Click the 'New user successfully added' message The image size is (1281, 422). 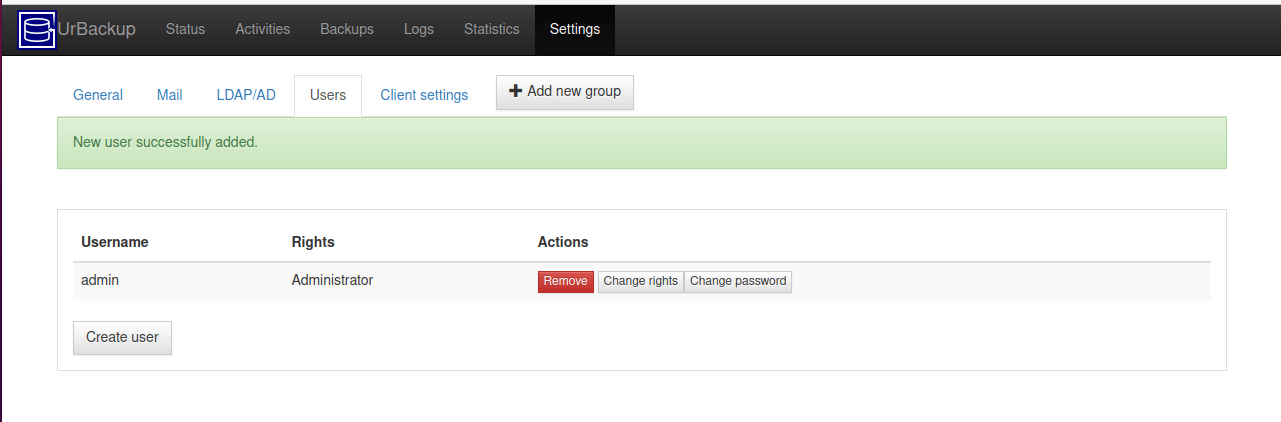pyautogui.click(x=166, y=142)
